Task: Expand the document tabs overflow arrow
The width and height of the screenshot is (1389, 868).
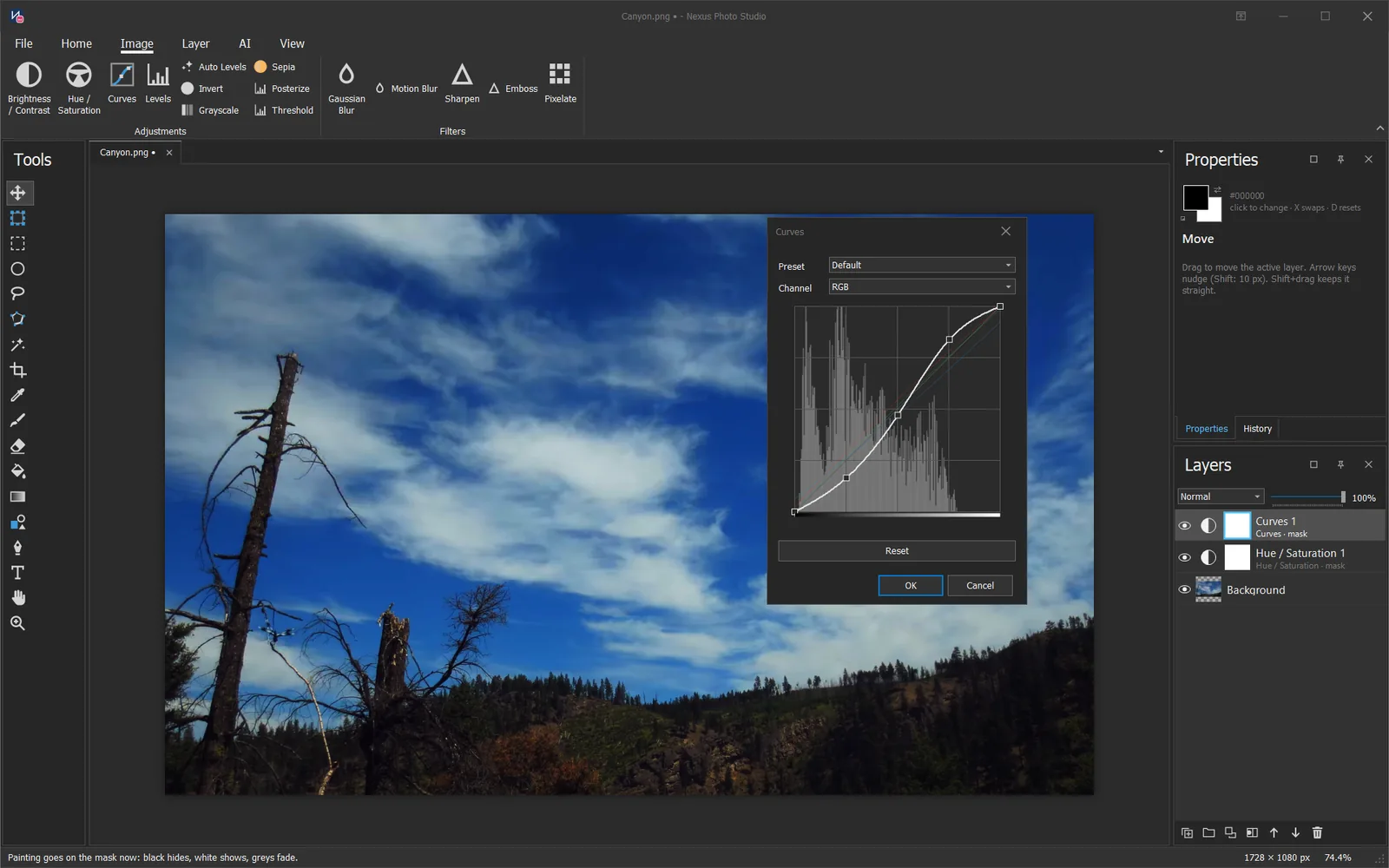Action: [x=1161, y=152]
